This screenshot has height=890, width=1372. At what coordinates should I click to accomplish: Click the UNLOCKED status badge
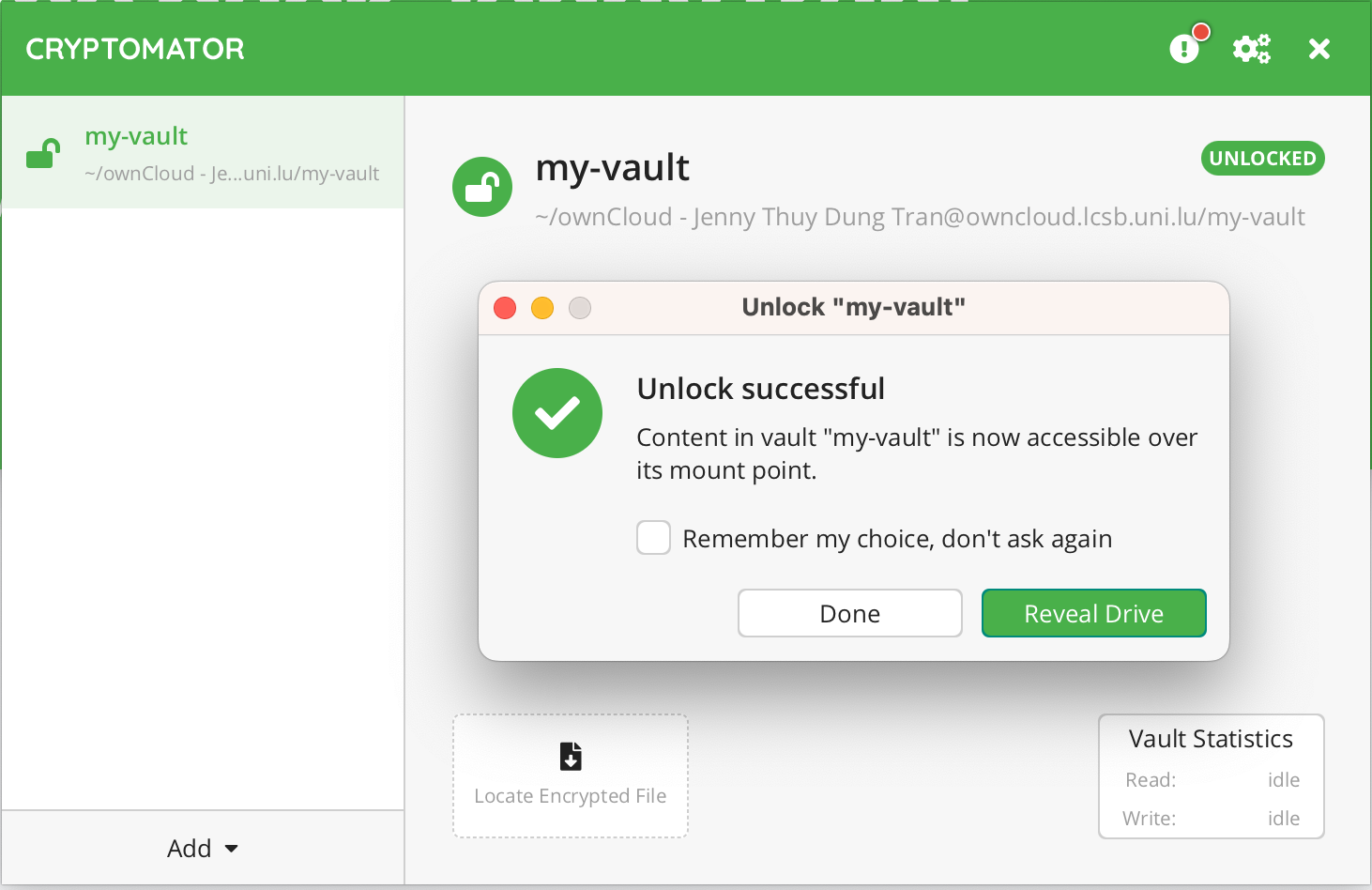[x=1262, y=159]
